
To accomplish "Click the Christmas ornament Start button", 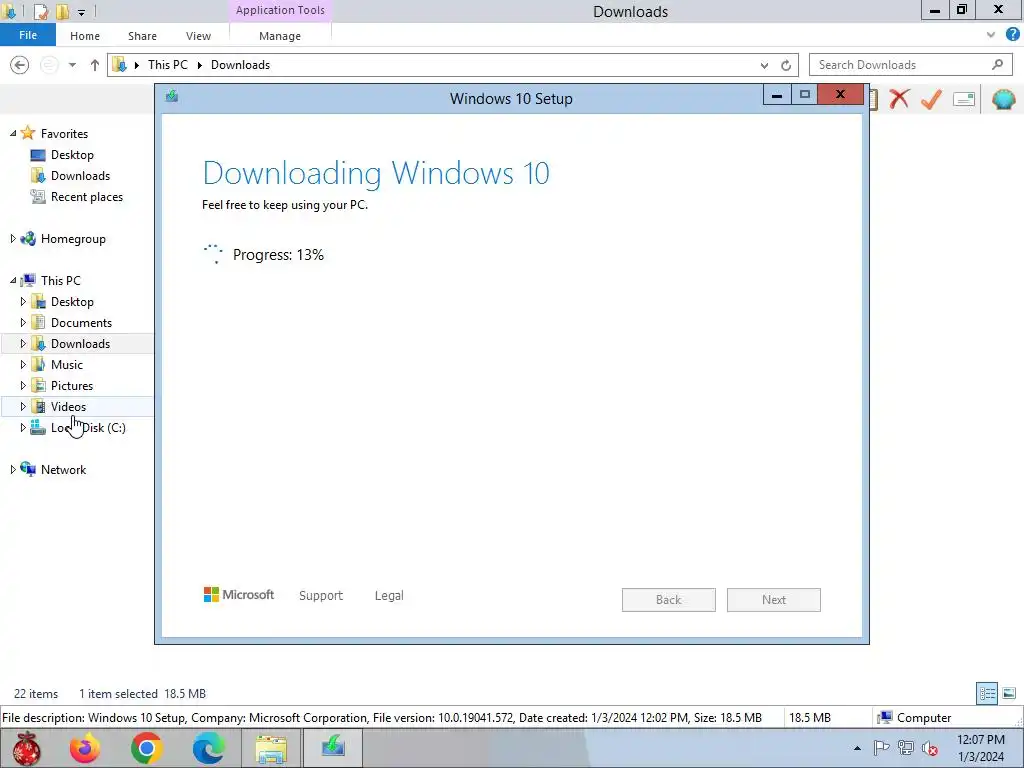I will click(x=26, y=748).
